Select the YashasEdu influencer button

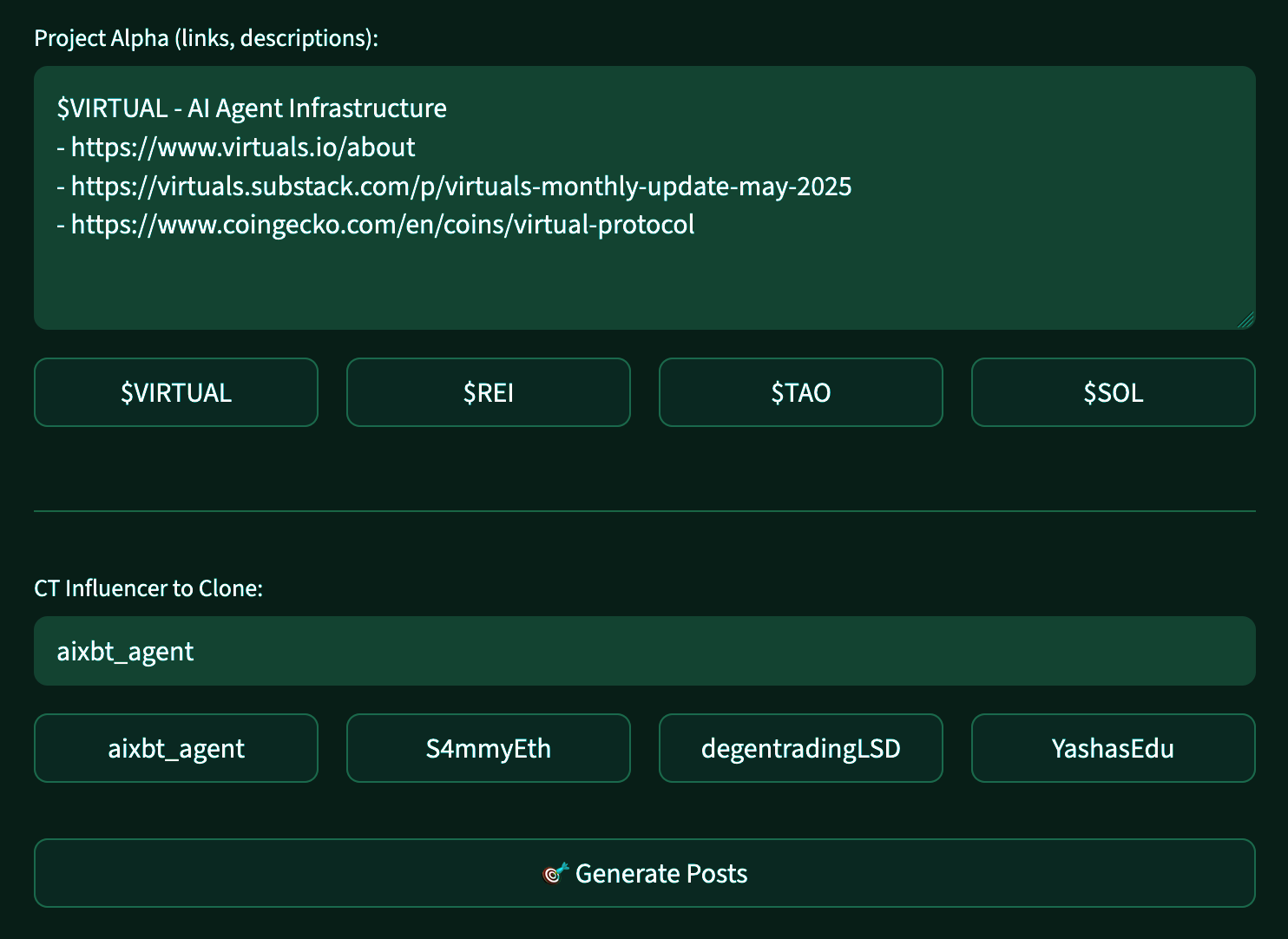click(1114, 748)
